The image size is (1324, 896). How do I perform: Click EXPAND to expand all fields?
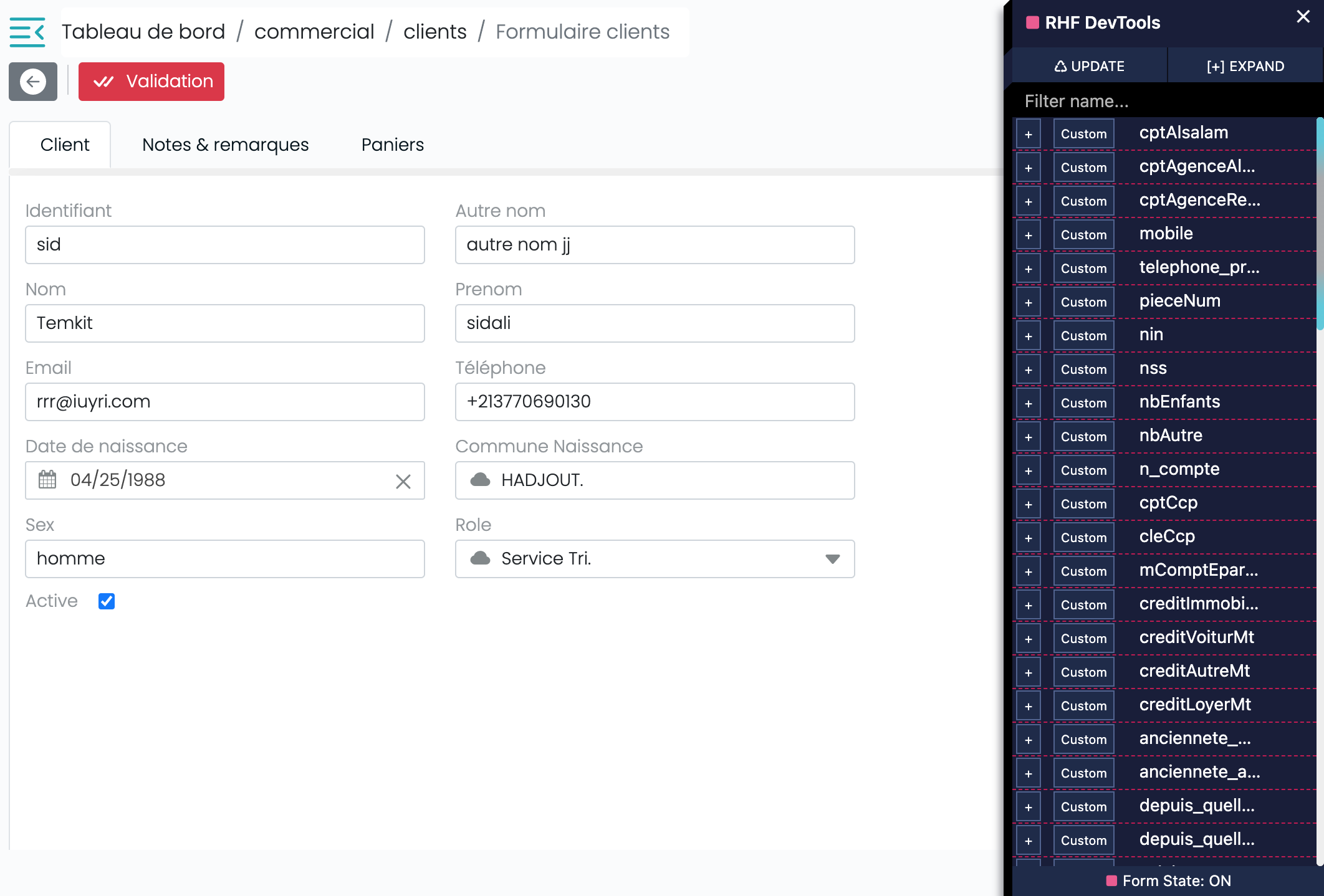point(1245,66)
